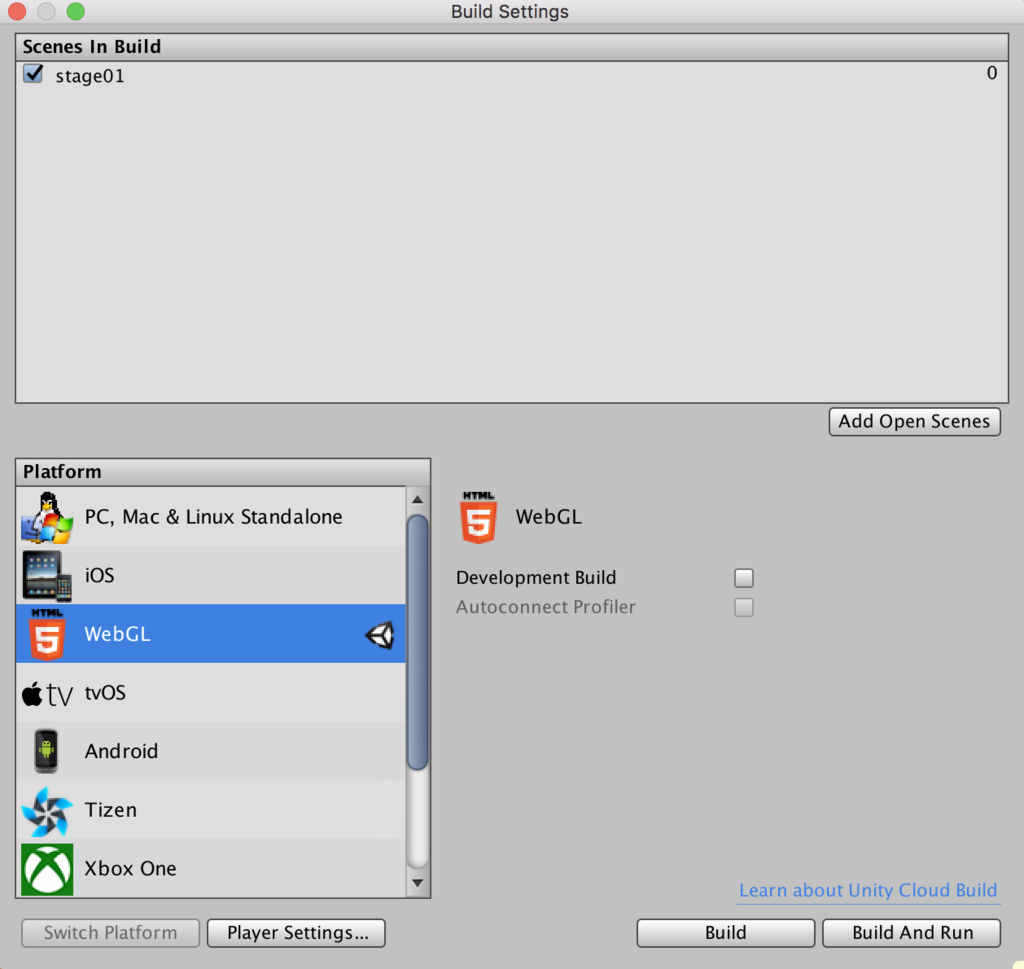Click the green zoom window button
This screenshot has height=969, width=1024.
76,11
